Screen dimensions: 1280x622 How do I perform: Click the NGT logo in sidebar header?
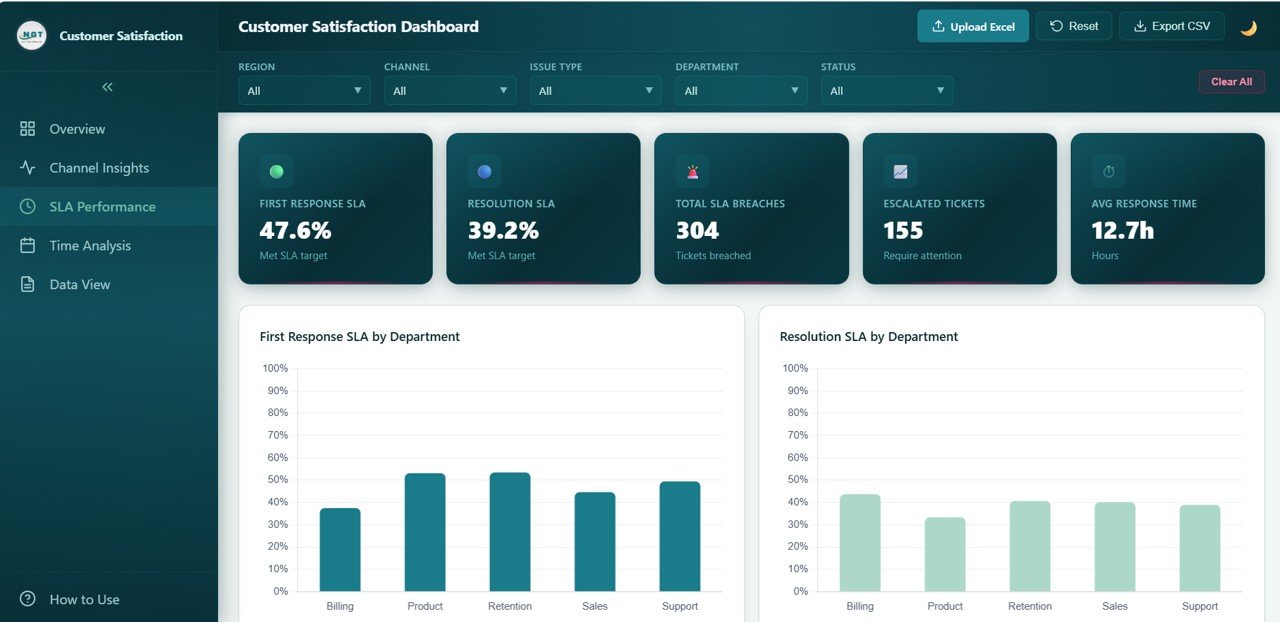click(x=32, y=36)
